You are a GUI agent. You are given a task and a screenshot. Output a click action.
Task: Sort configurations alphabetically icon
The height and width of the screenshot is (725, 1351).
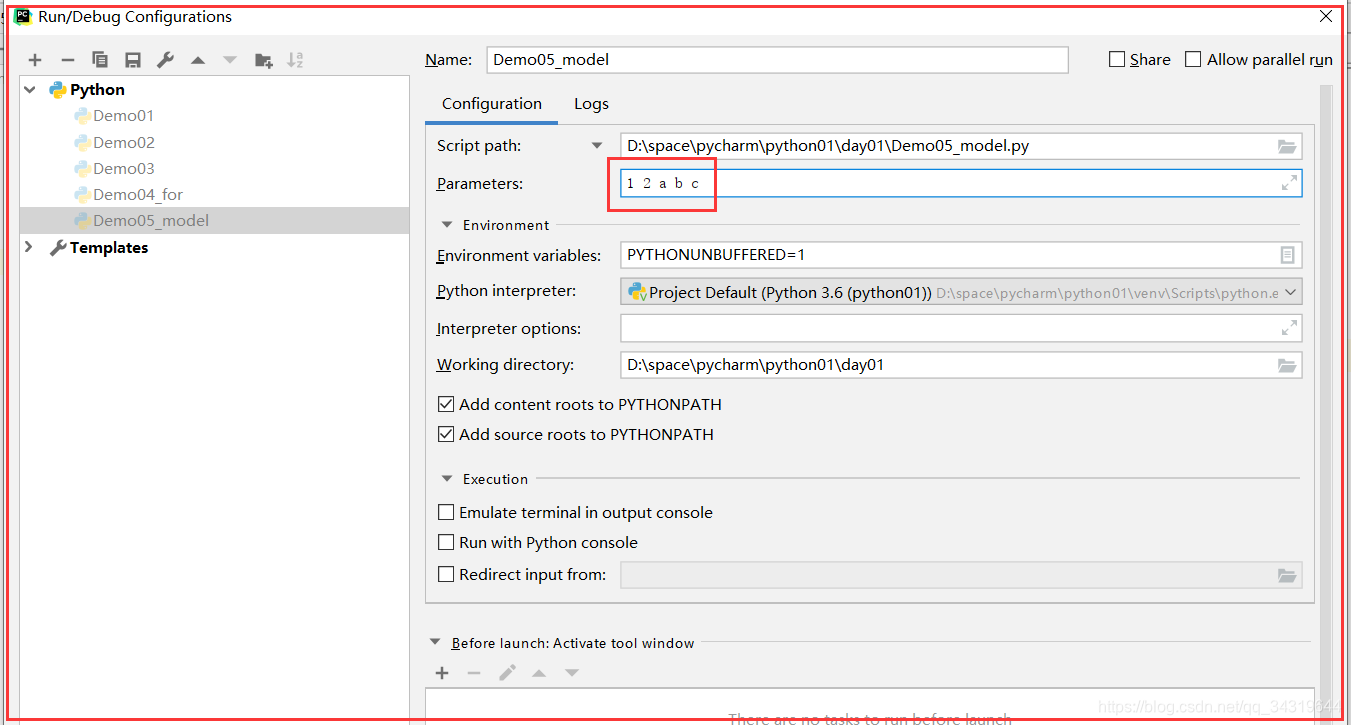(295, 60)
